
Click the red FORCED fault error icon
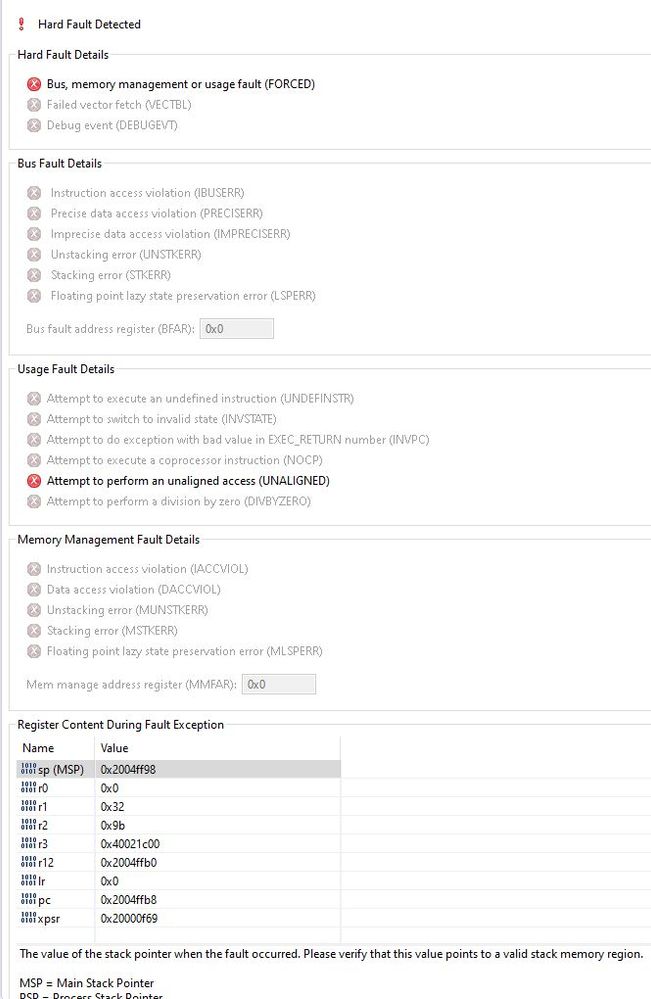pos(34,85)
